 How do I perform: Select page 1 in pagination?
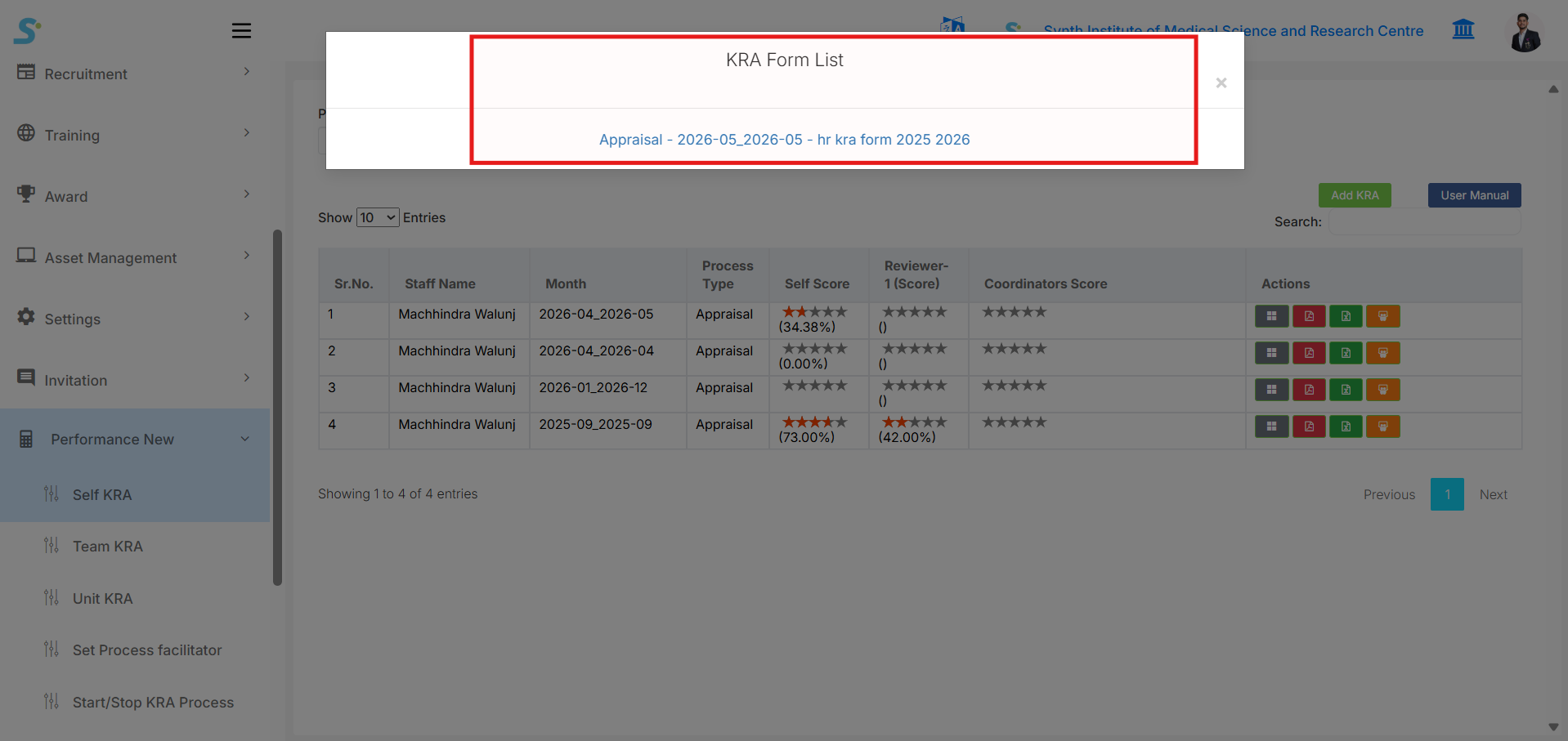pos(1447,494)
